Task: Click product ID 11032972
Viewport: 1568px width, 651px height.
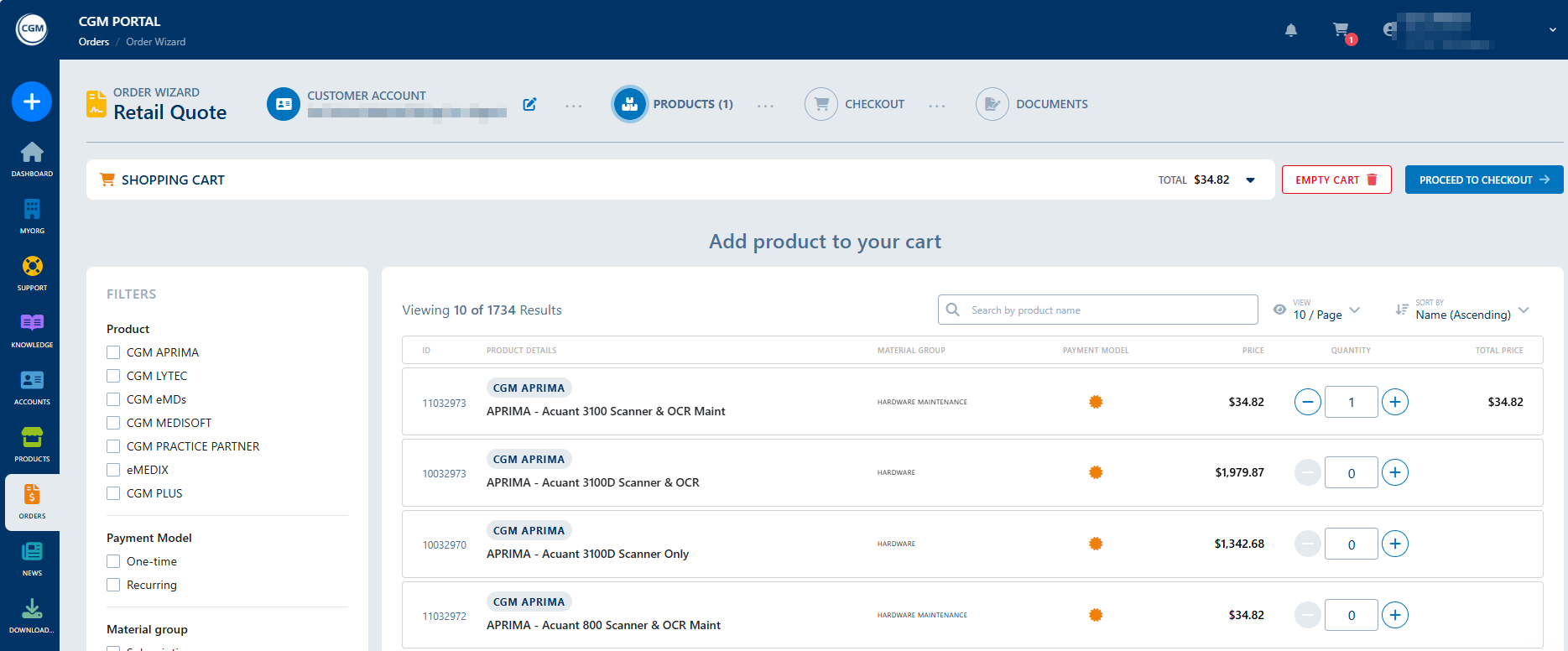Action: (444, 616)
